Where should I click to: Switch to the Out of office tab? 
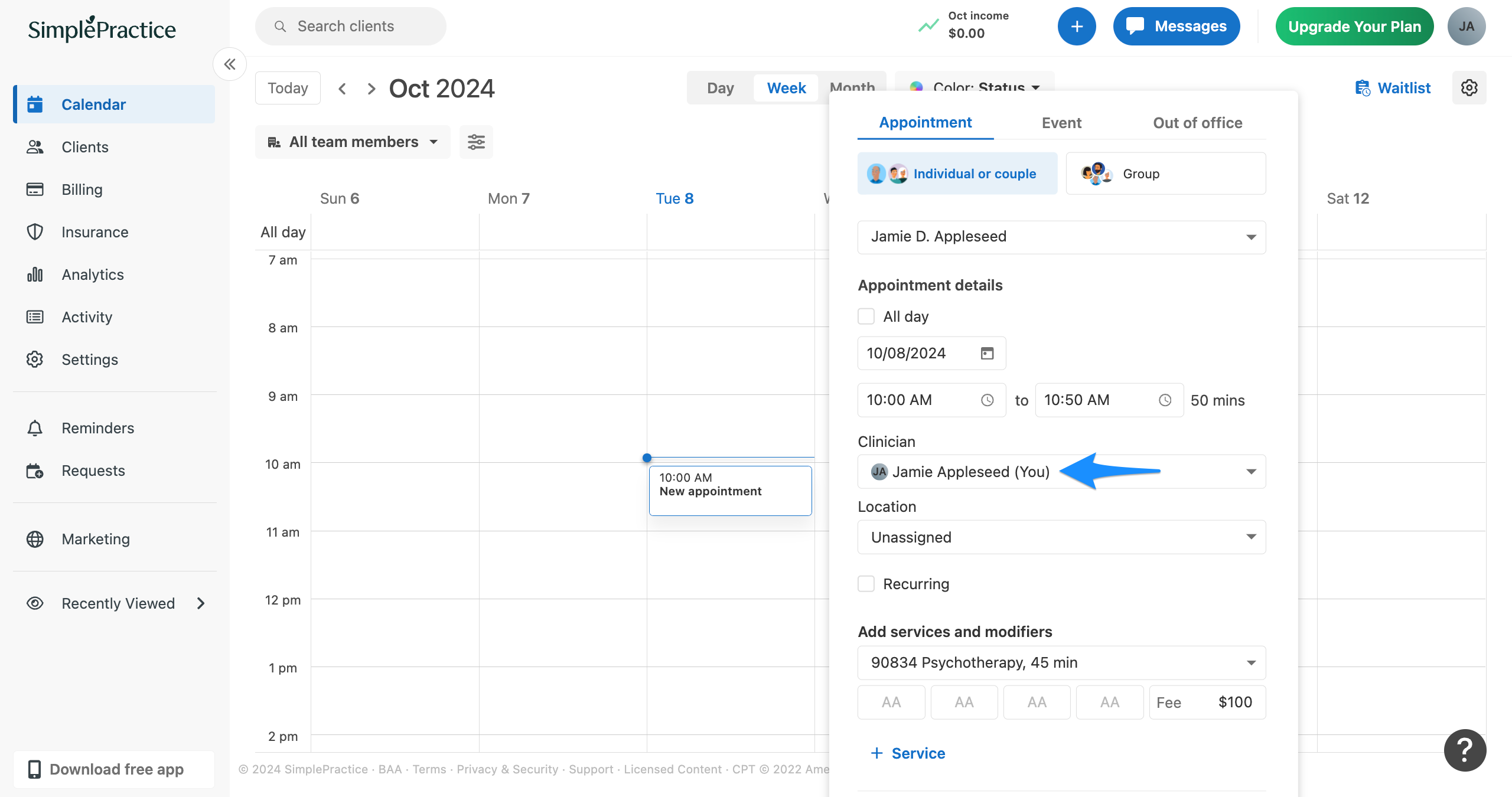click(1197, 122)
